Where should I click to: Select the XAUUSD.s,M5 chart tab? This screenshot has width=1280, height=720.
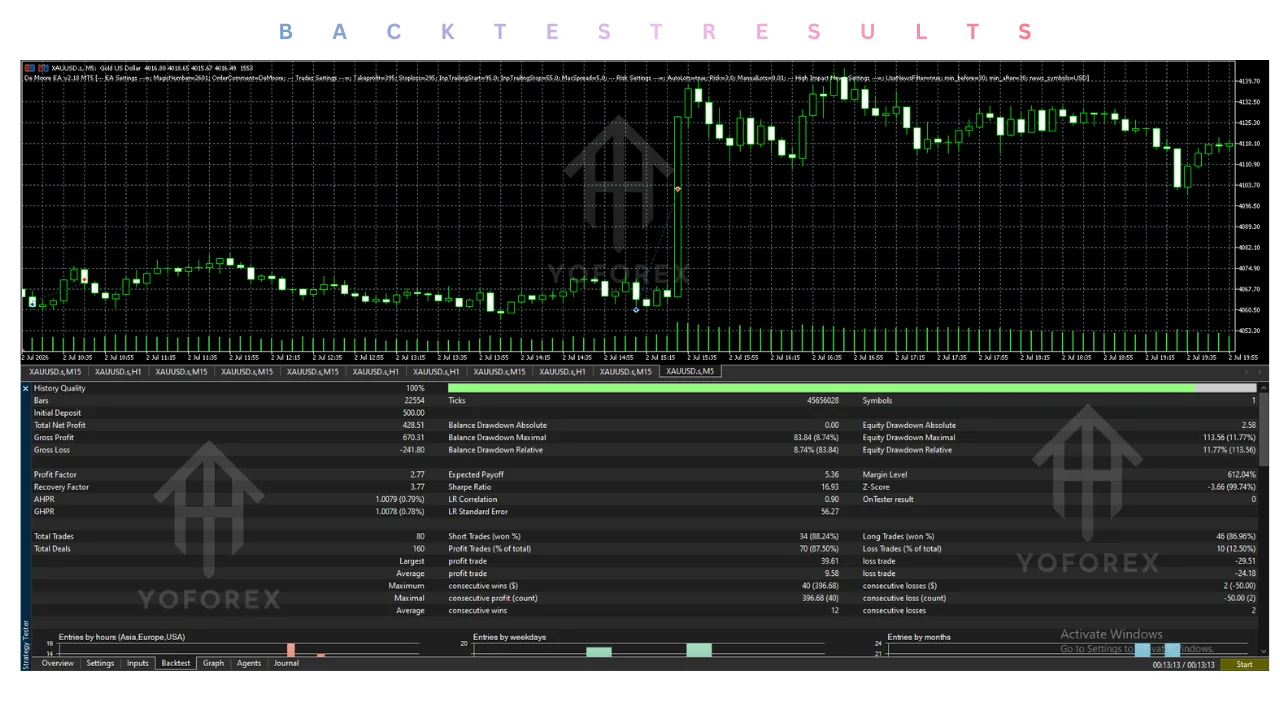692,372
